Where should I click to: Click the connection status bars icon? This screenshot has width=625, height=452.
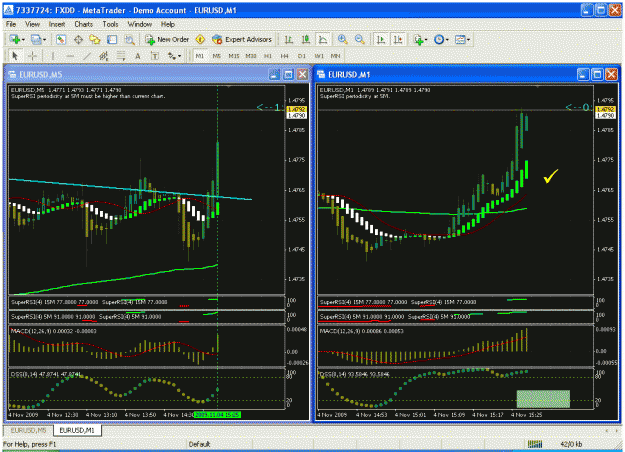pos(535,444)
